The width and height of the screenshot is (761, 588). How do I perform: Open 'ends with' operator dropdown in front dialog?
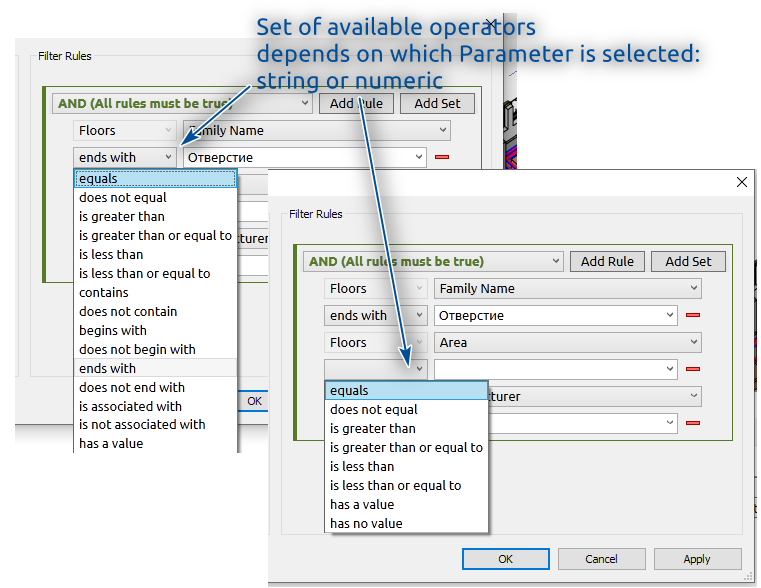[x=376, y=315]
